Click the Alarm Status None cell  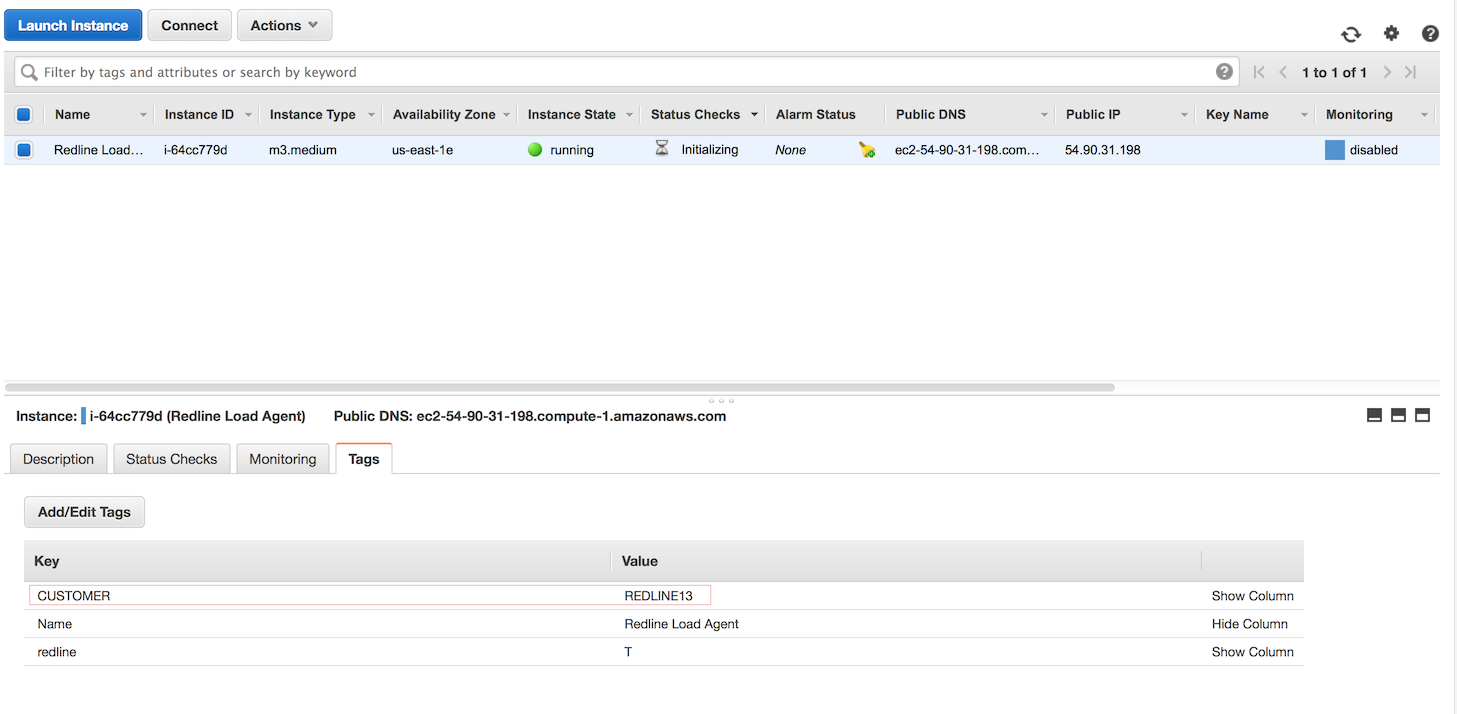[x=791, y=150]
